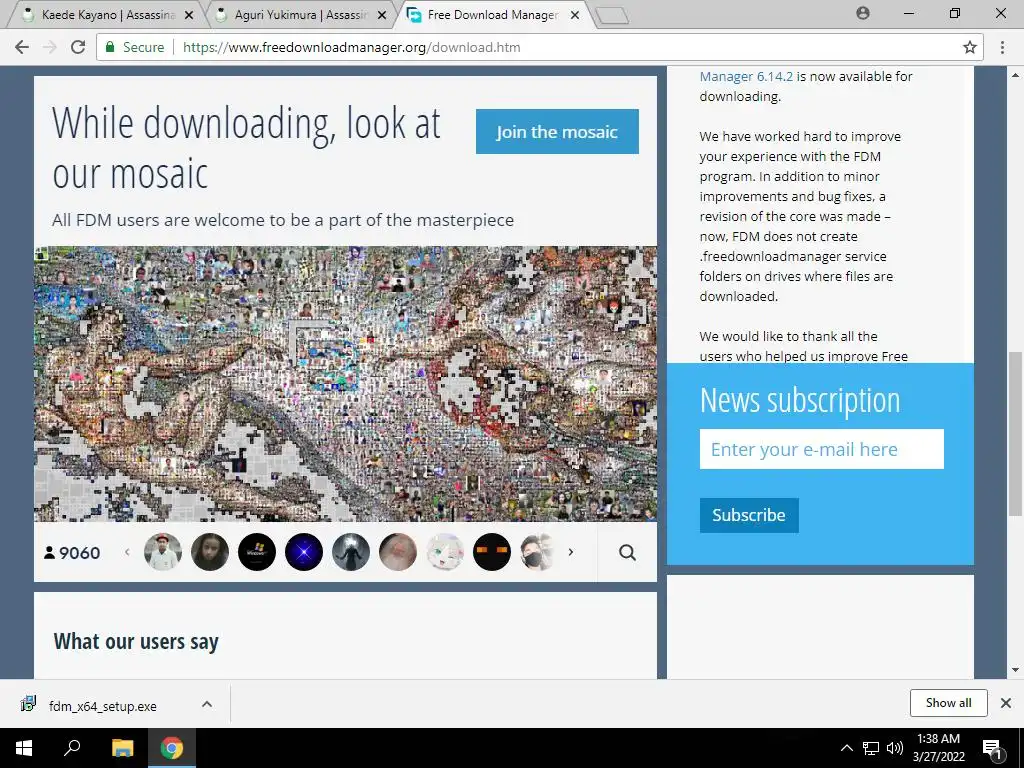Select the blurred pink face avatar
The height and width of the screenshot is (768, 1024).
pos(398,552)
